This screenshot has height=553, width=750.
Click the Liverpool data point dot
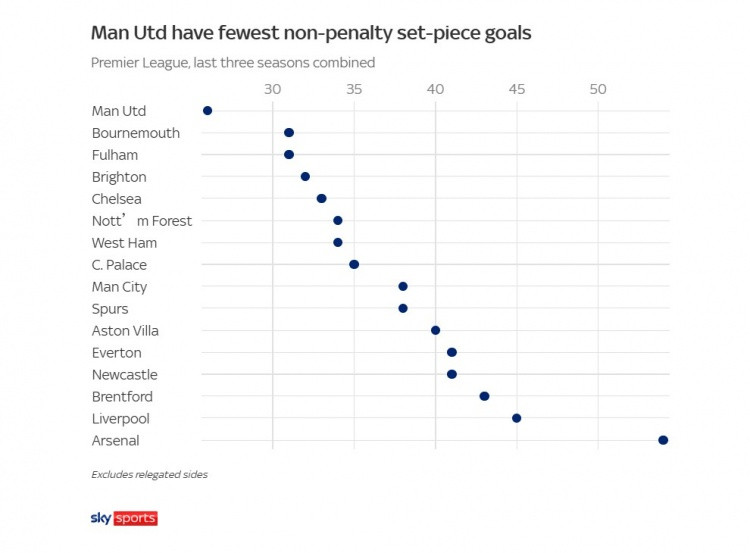(517, 418)
